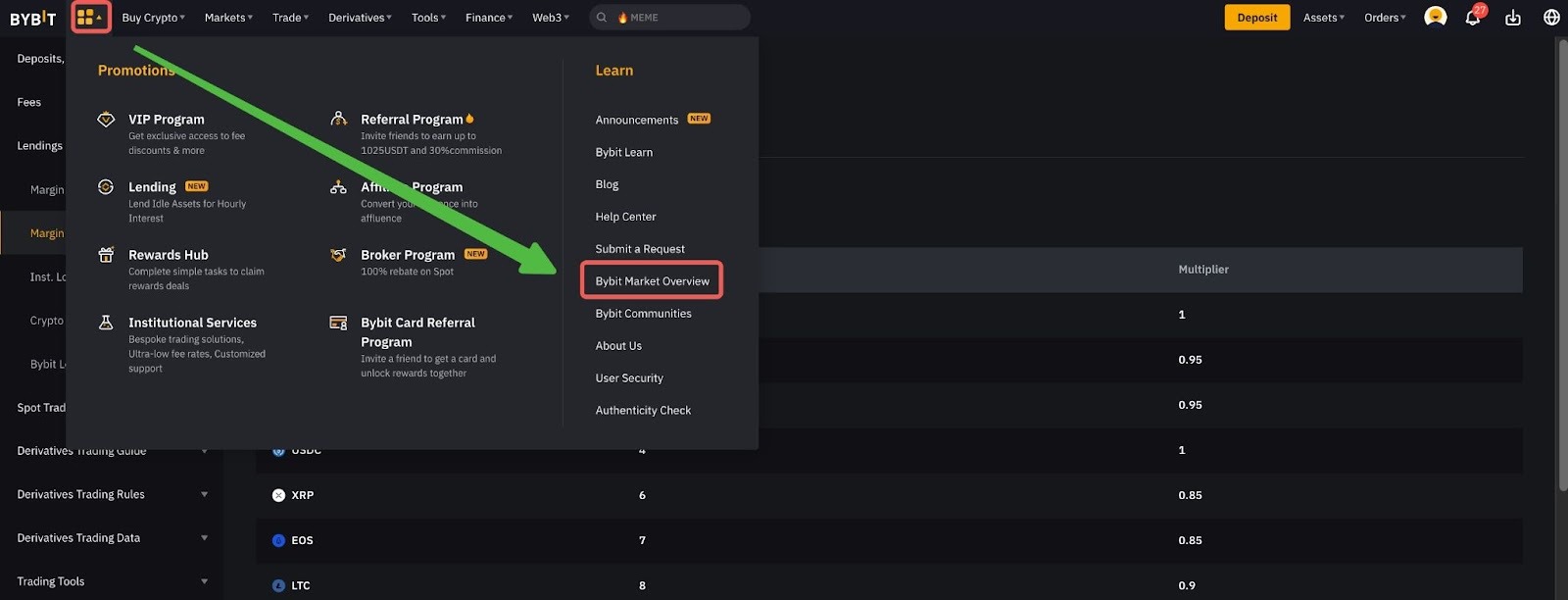This screenshot has width=1568, height=600.
Task: Open the Buy Crypto dropdown
Action: click(153, 18)
